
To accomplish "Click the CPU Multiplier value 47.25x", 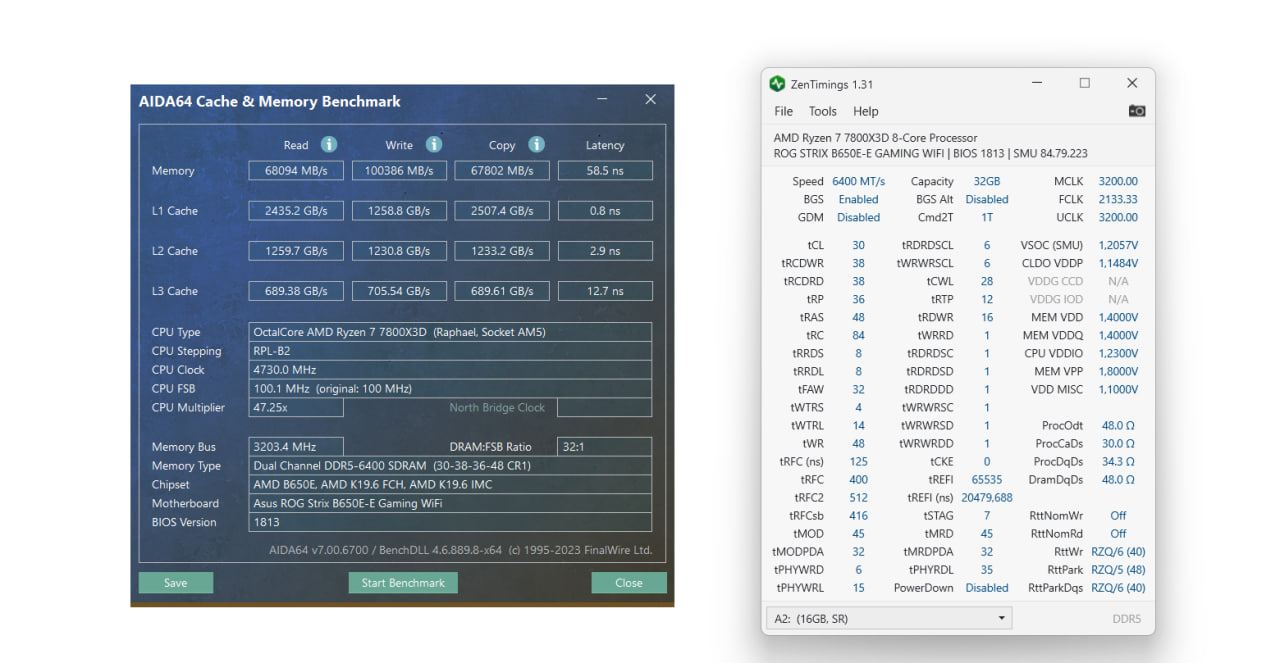I will [296, 408].
